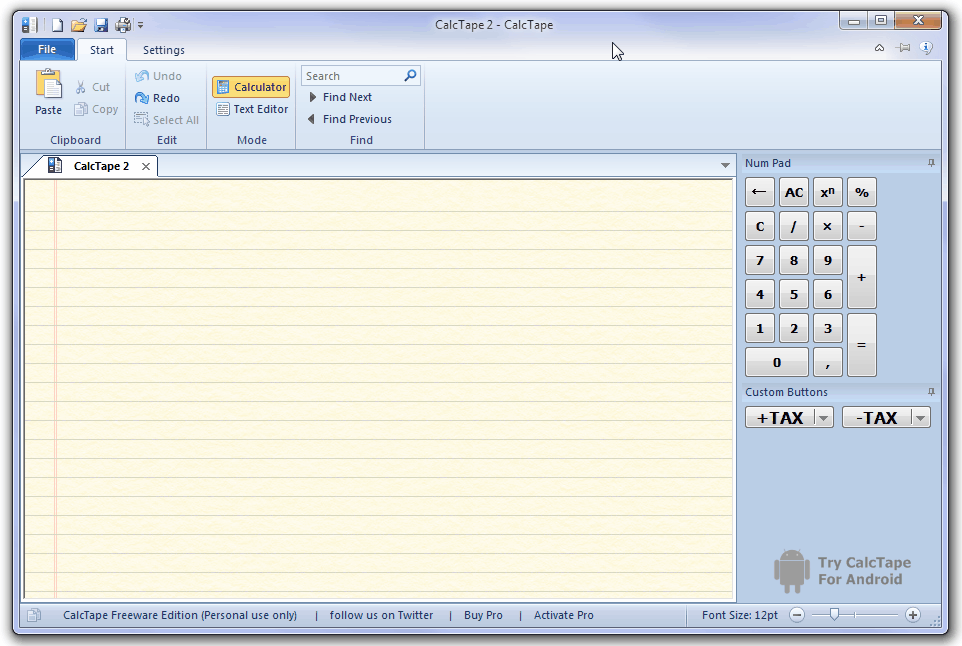
Task: Switch to Text Editor mode
Action: click(x=252, y=109)
